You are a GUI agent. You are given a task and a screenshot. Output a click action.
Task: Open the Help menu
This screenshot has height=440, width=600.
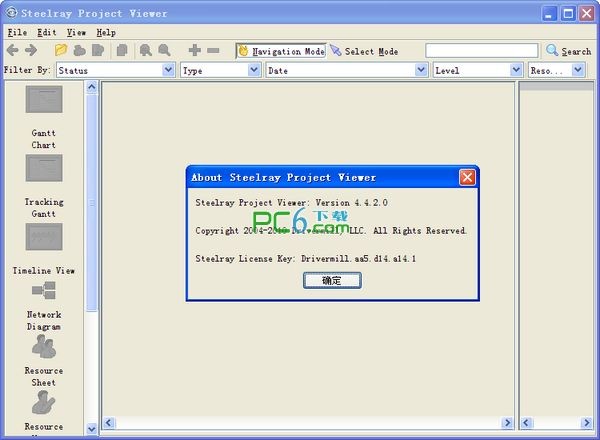pos(106,33)
